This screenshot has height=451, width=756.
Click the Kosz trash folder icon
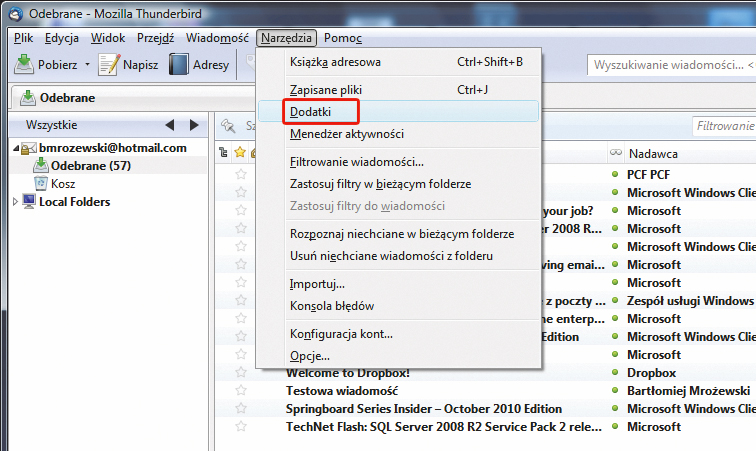(x=39, y=183)
